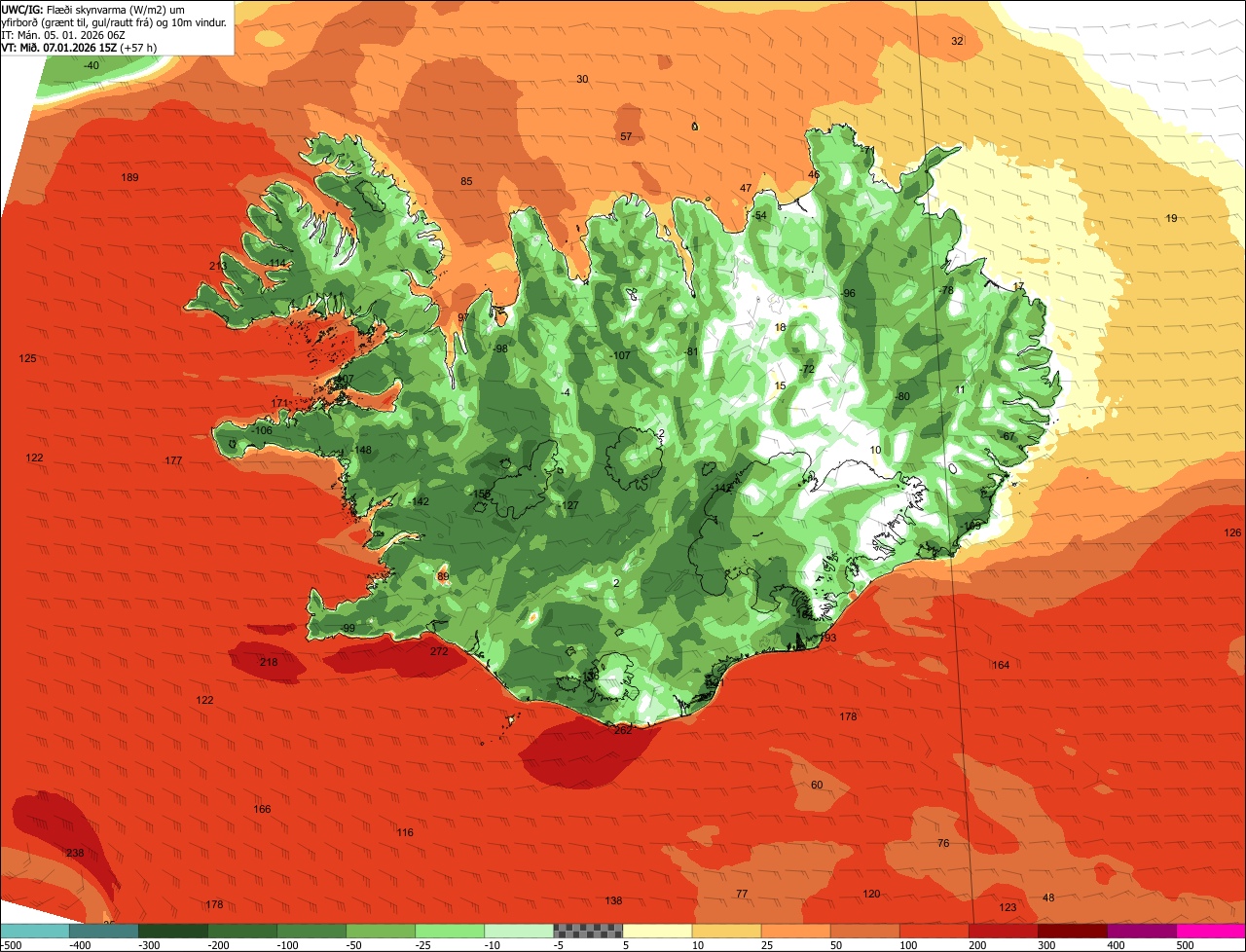The width and height of the screenshot is (1246, 952).
Task: Click the flux value 125 at the western edge
Action: coord(27,359)
